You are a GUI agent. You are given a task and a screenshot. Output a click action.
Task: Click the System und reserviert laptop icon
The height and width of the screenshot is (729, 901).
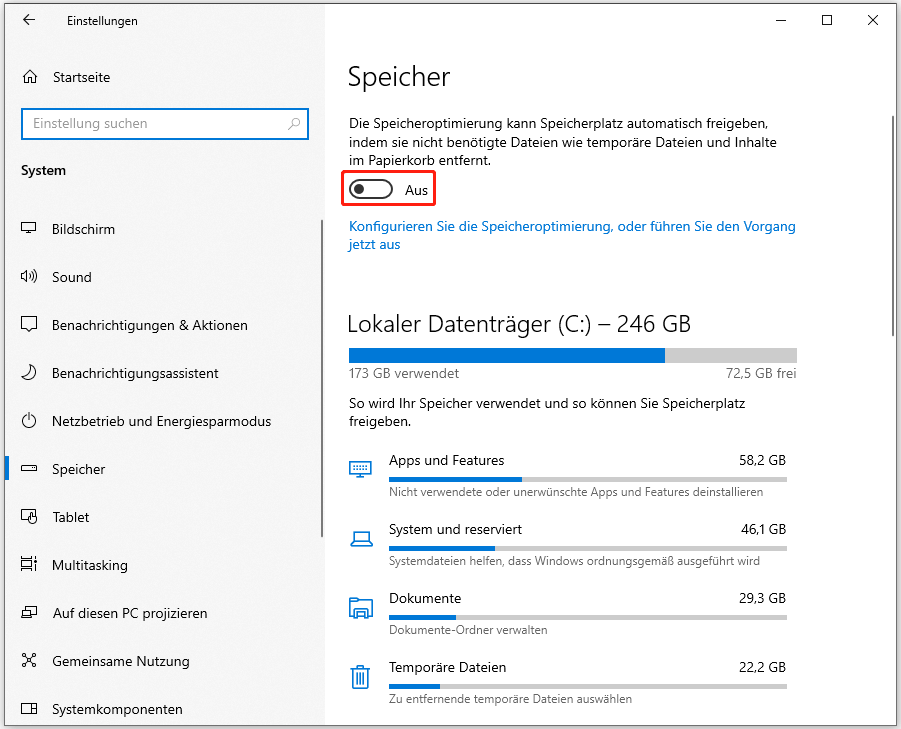click(x=361, y=539)
